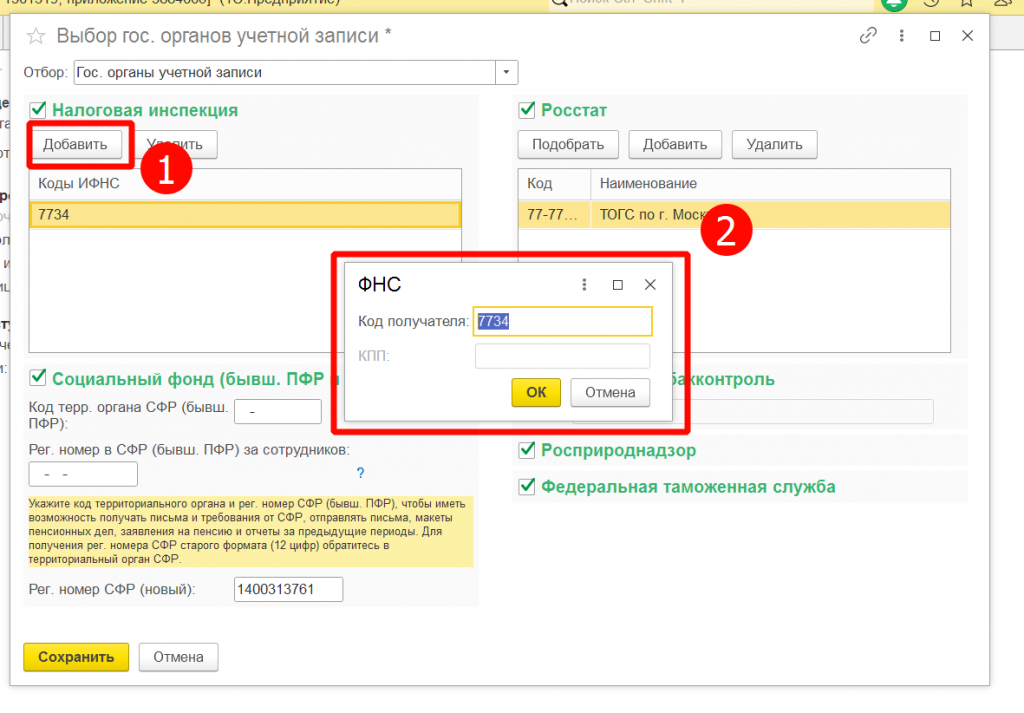Open the blue question mark help hint
This screenshot has height=713, width=1024.
coord(360,473)
